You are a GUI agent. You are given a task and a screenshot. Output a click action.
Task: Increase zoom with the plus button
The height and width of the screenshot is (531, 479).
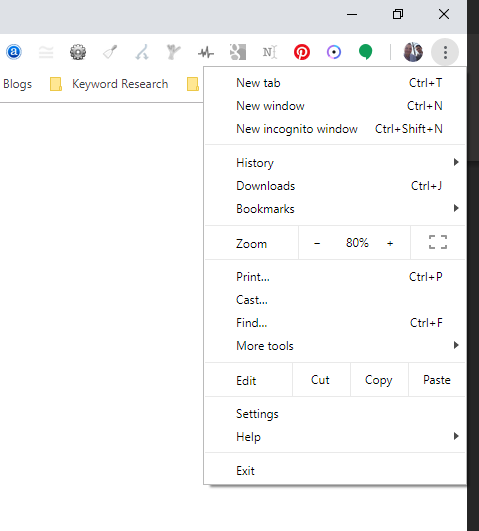click(390, 243)
